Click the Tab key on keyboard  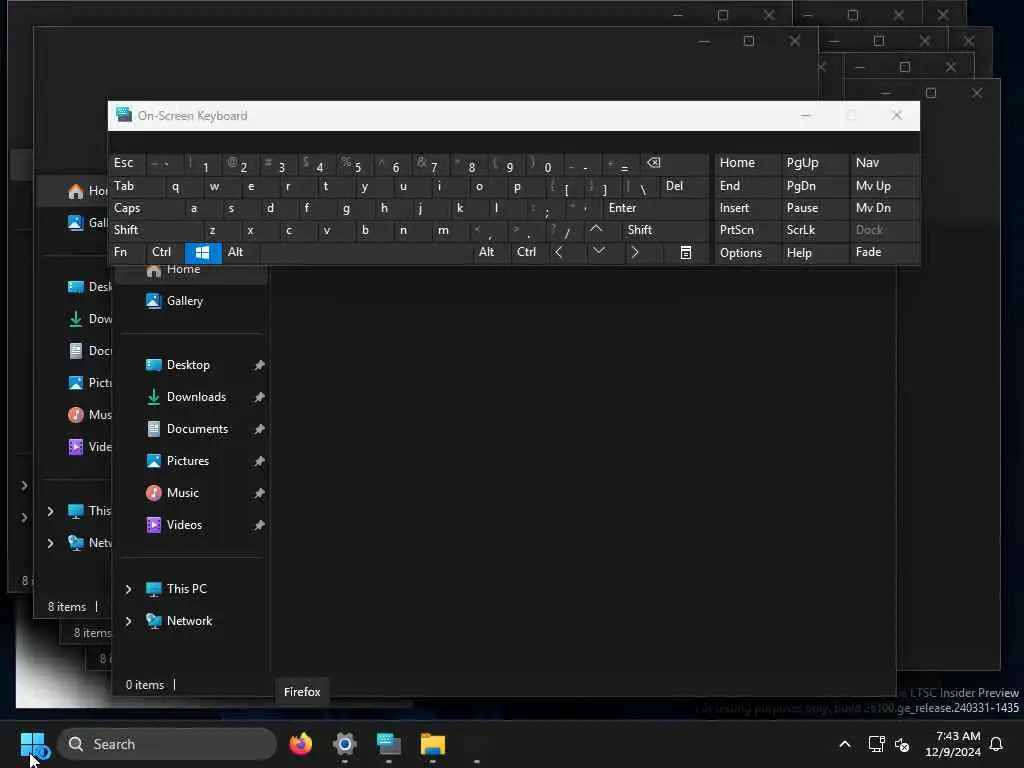pyautogui.click(x=136, y=186)
